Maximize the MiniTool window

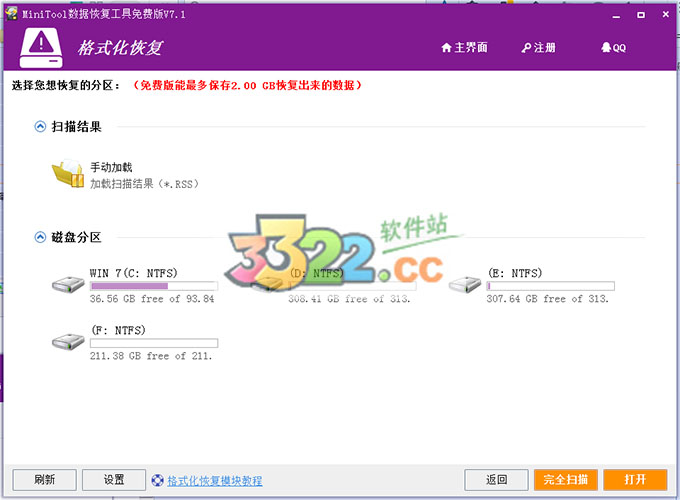641,15
